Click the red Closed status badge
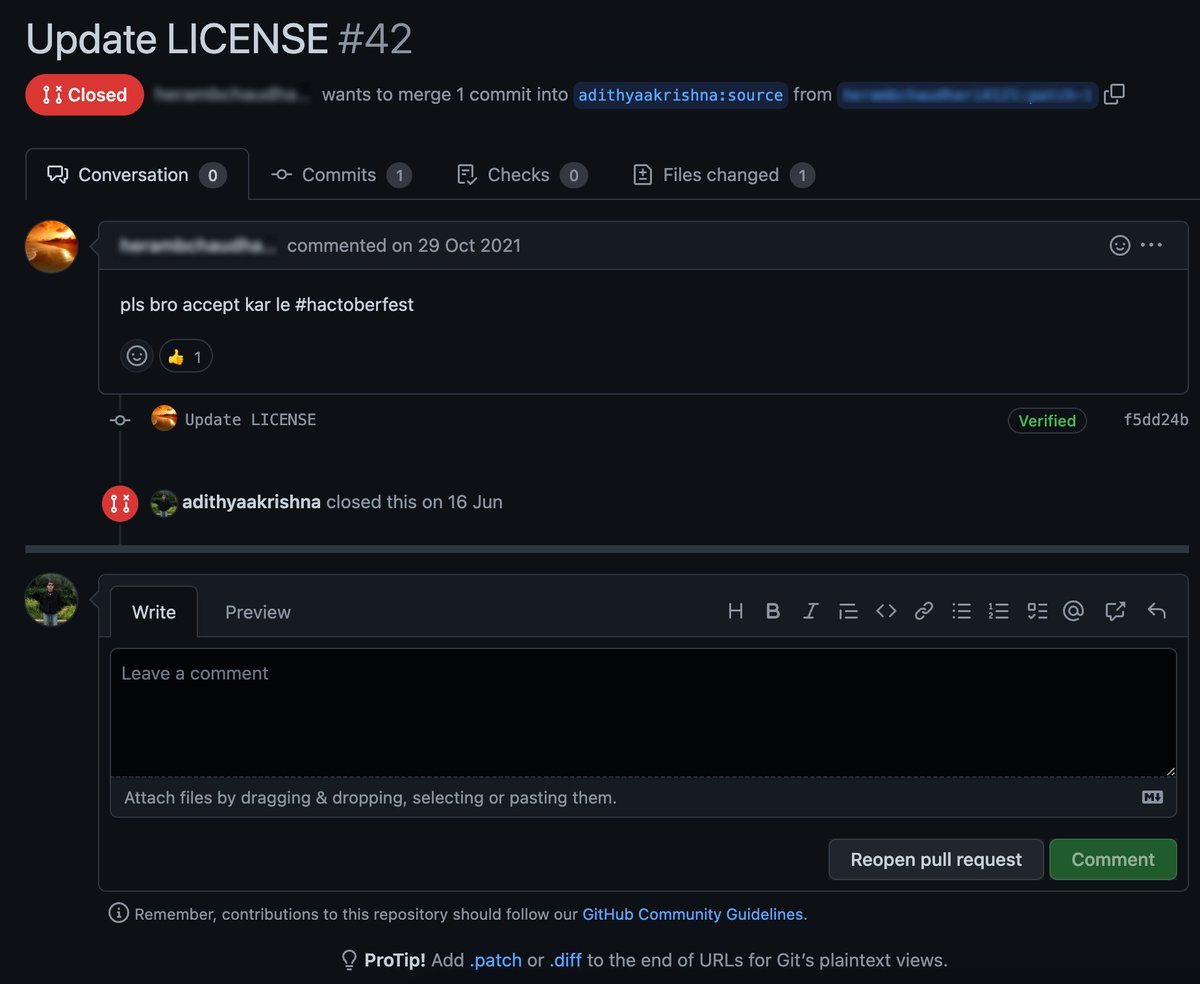This screenshot has height=984, width=1200. point(85,95)
